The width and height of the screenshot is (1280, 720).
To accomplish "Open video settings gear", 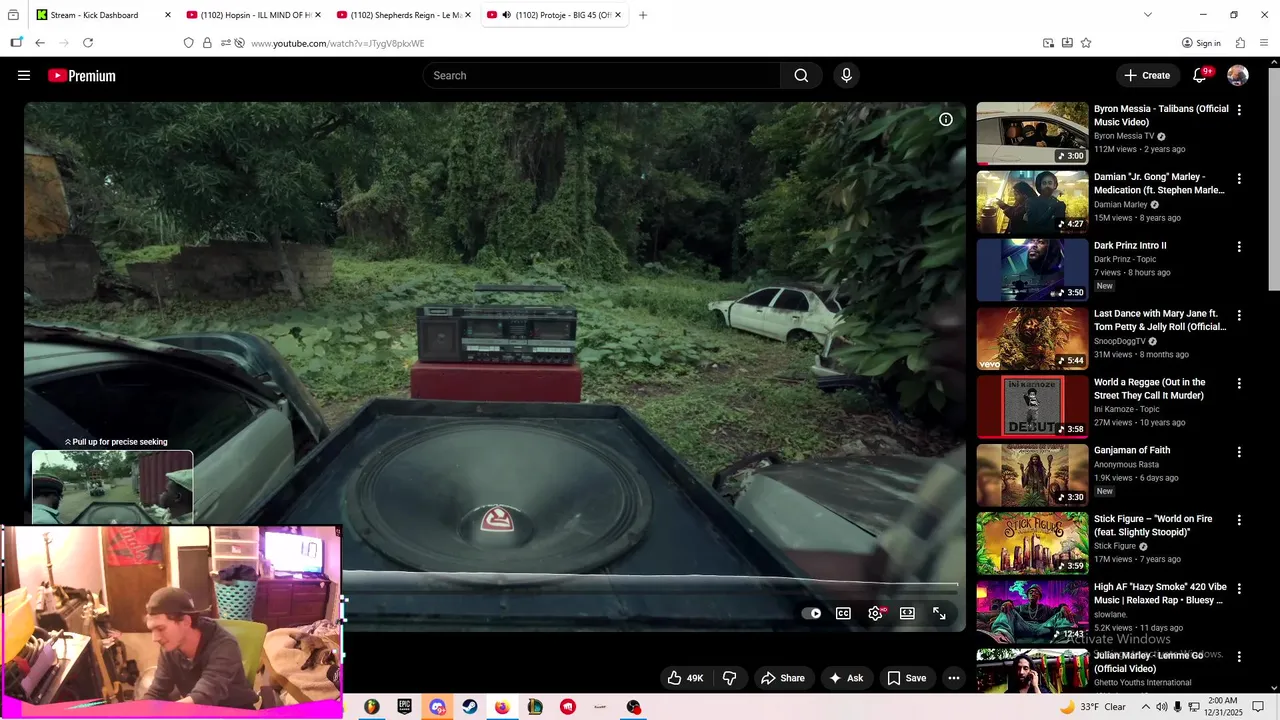I will click(876, 613).
